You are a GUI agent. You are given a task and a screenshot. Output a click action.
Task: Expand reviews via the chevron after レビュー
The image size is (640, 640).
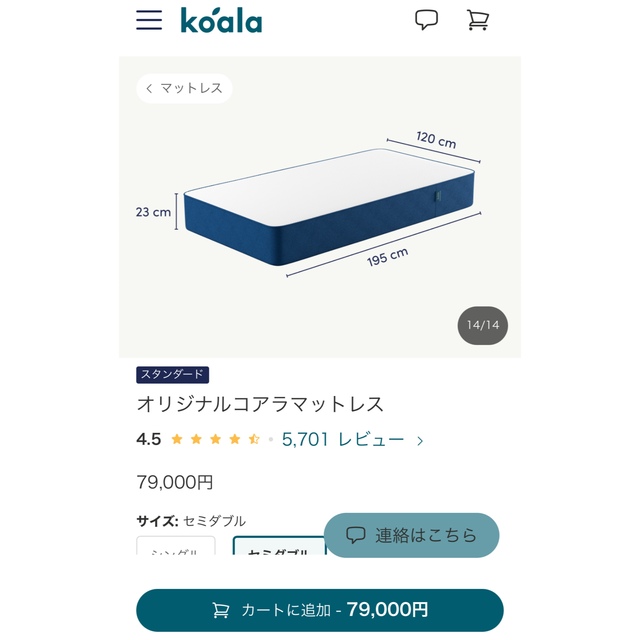click(420, 440)
